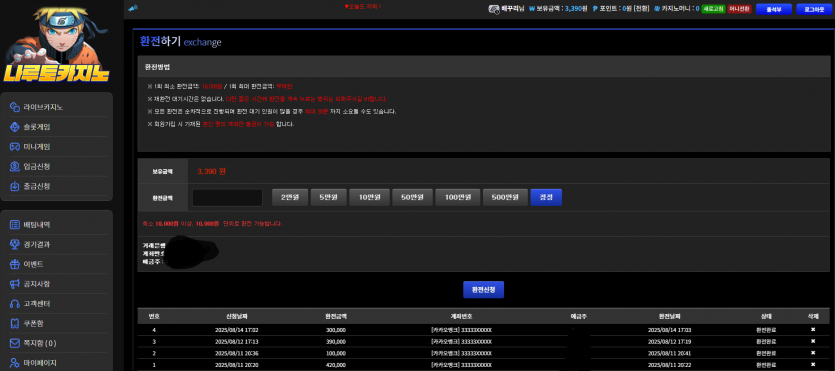This screenshot has width=835, height=371.
Task: Open 이벤트 gift icon
Action: pos(15,264)
